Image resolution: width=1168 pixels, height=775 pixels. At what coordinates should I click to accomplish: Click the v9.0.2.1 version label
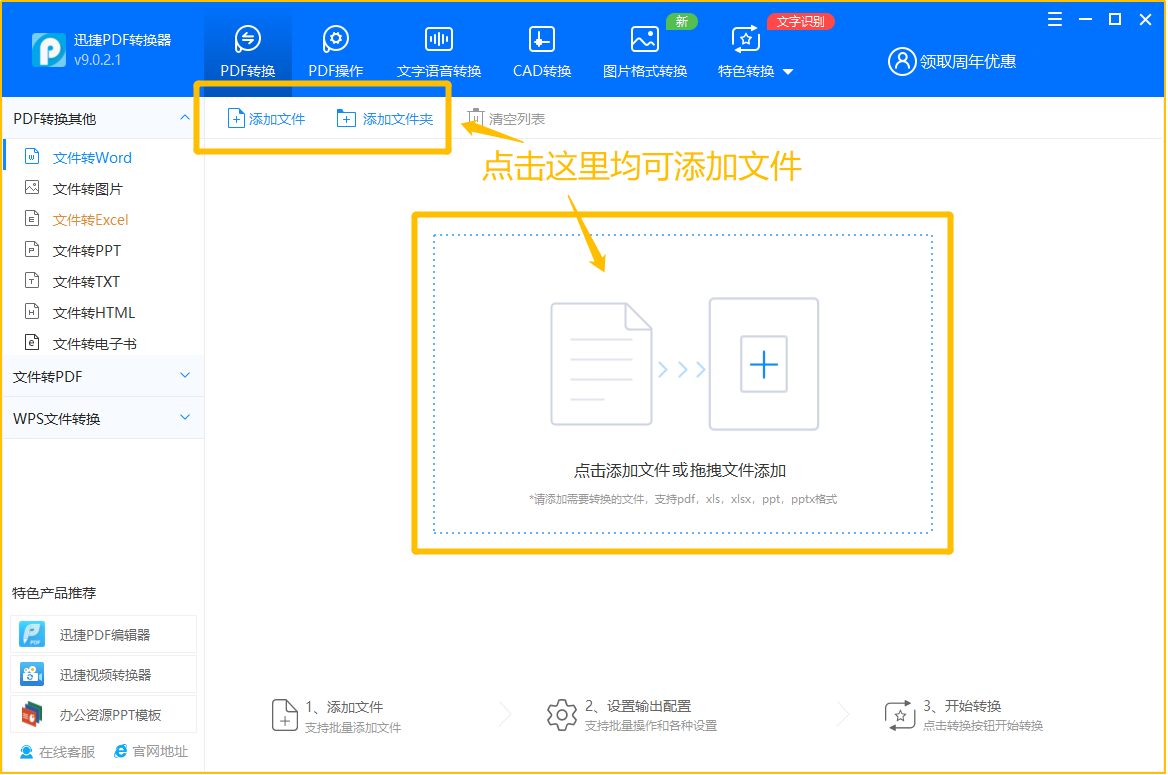point(98,60)
